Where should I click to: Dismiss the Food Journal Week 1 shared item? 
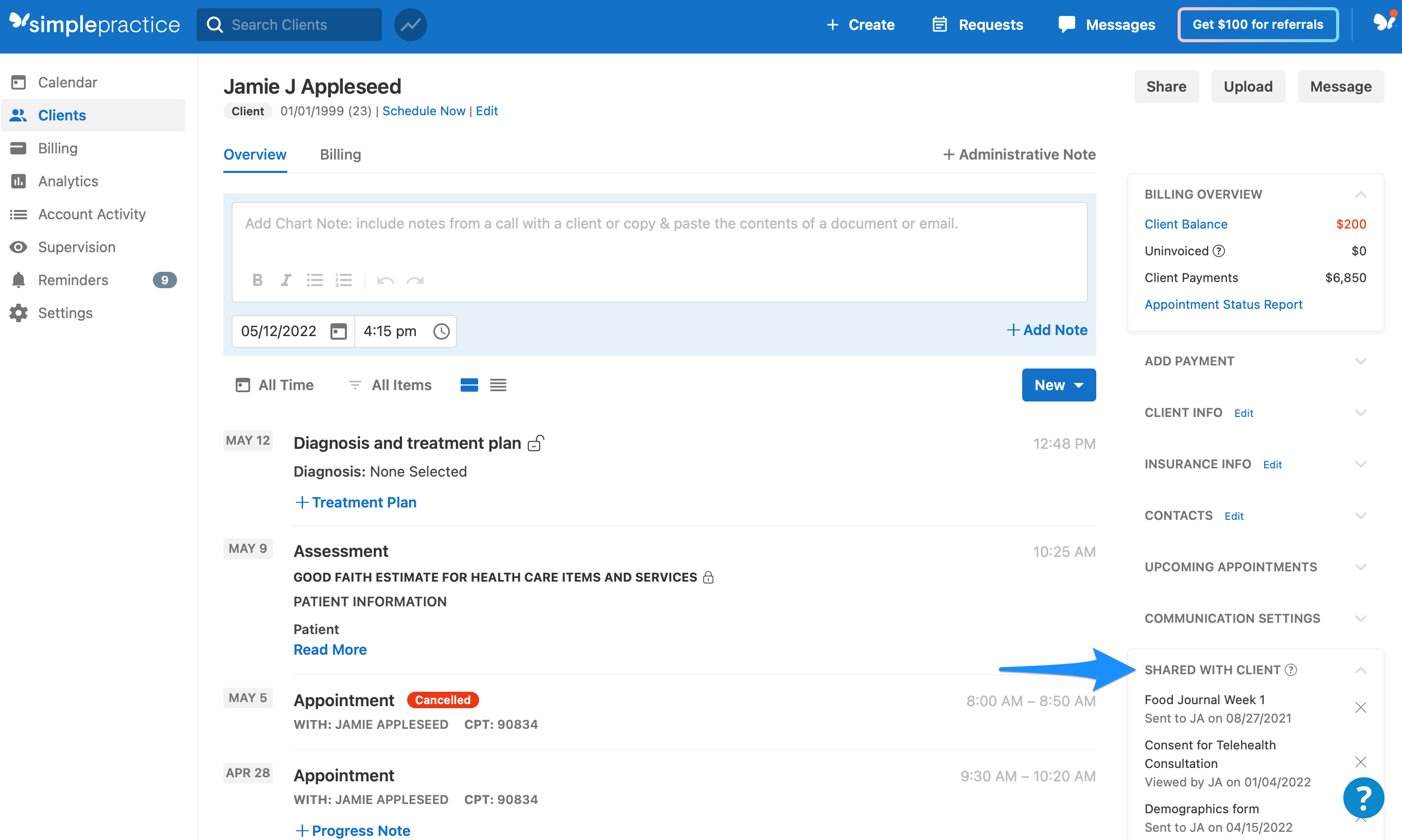pos(1361,707)
